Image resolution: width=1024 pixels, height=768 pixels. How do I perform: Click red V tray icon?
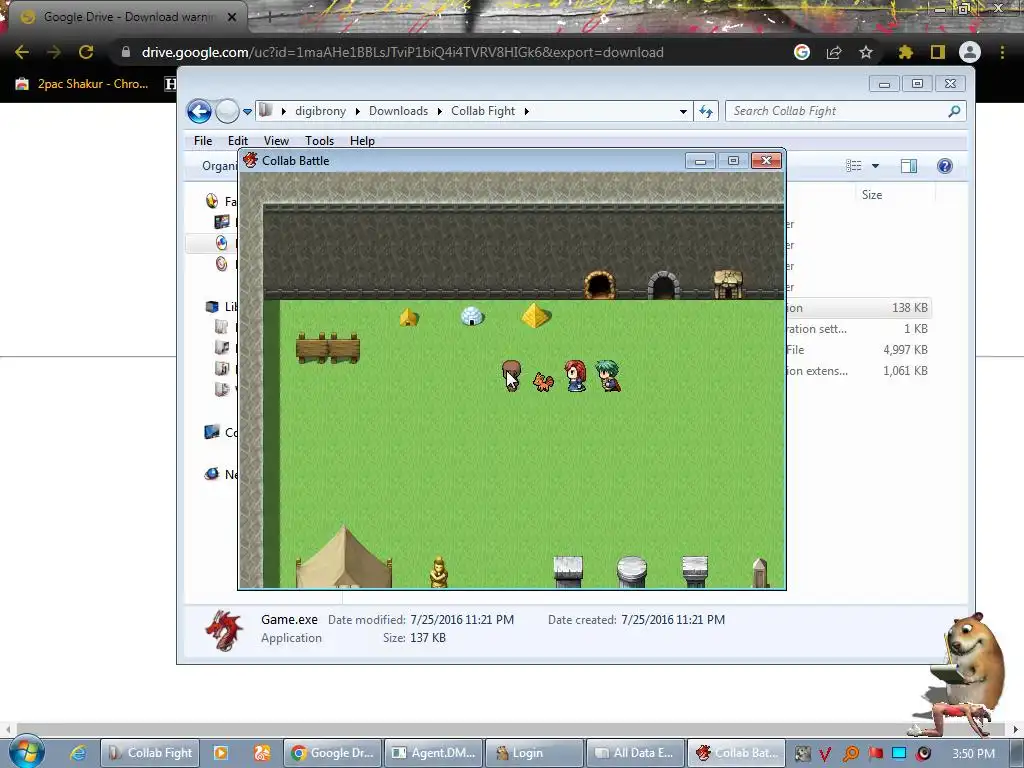point(825,754)
